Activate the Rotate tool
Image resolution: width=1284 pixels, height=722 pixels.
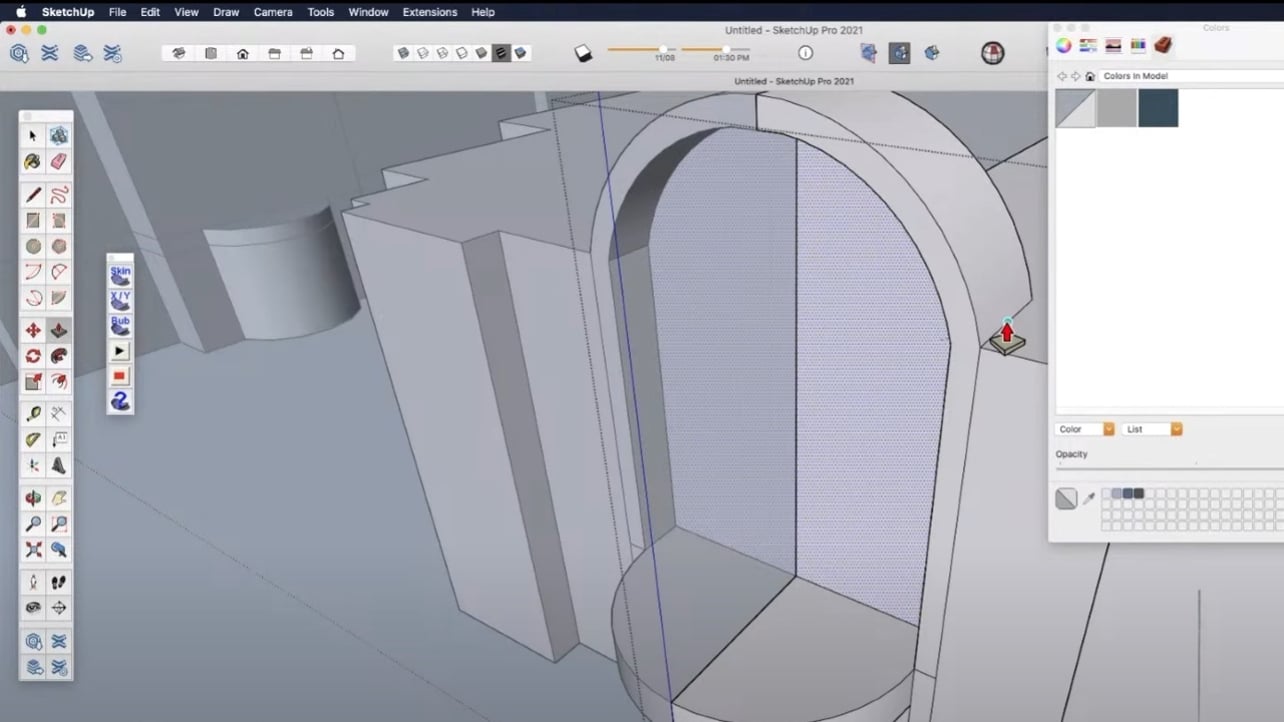pyautogui.click(x=32, y=355)
